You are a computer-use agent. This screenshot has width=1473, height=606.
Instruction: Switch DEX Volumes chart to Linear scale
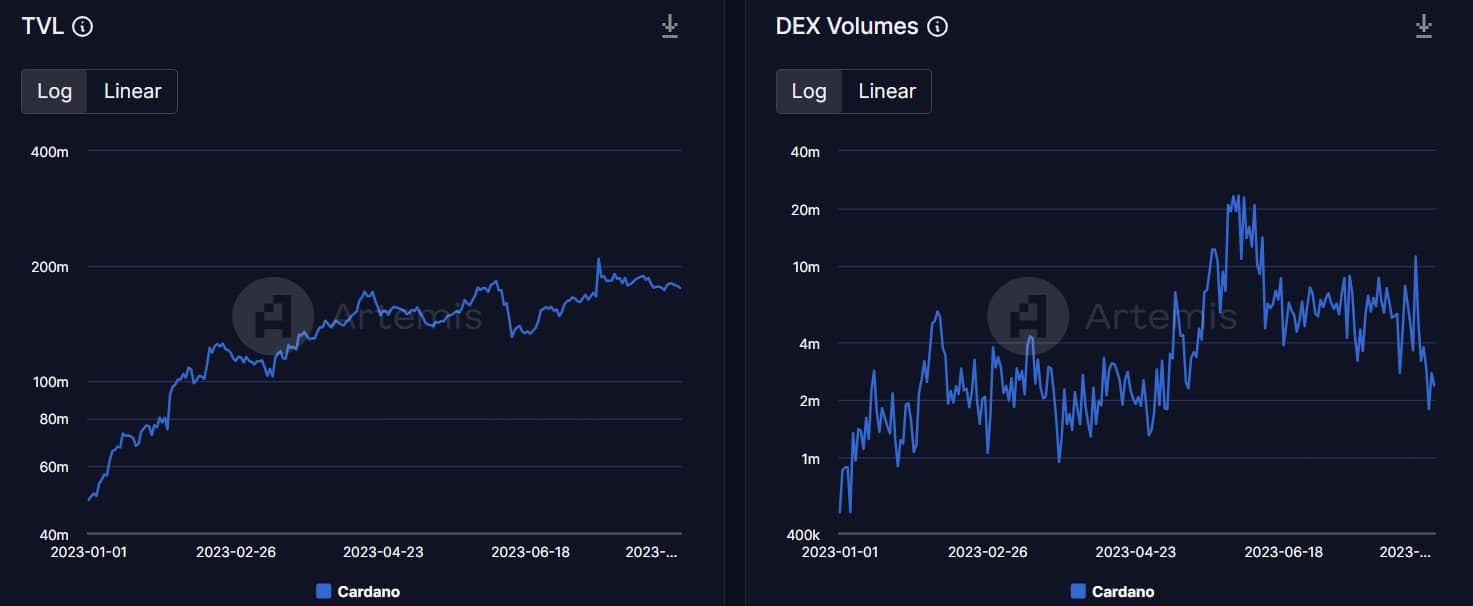tap(887, 91)
